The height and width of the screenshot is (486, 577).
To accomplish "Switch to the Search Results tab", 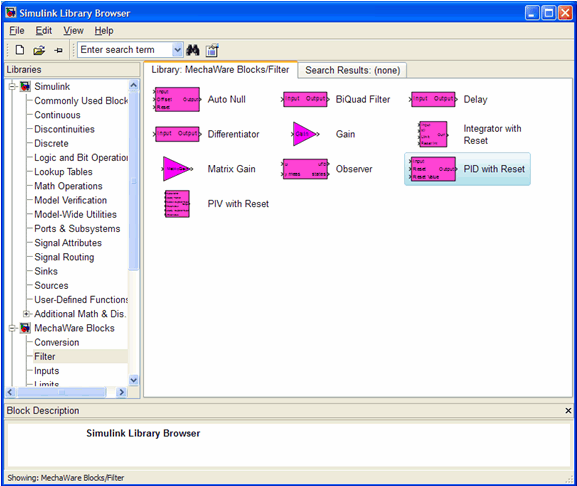I will [353, 70].
